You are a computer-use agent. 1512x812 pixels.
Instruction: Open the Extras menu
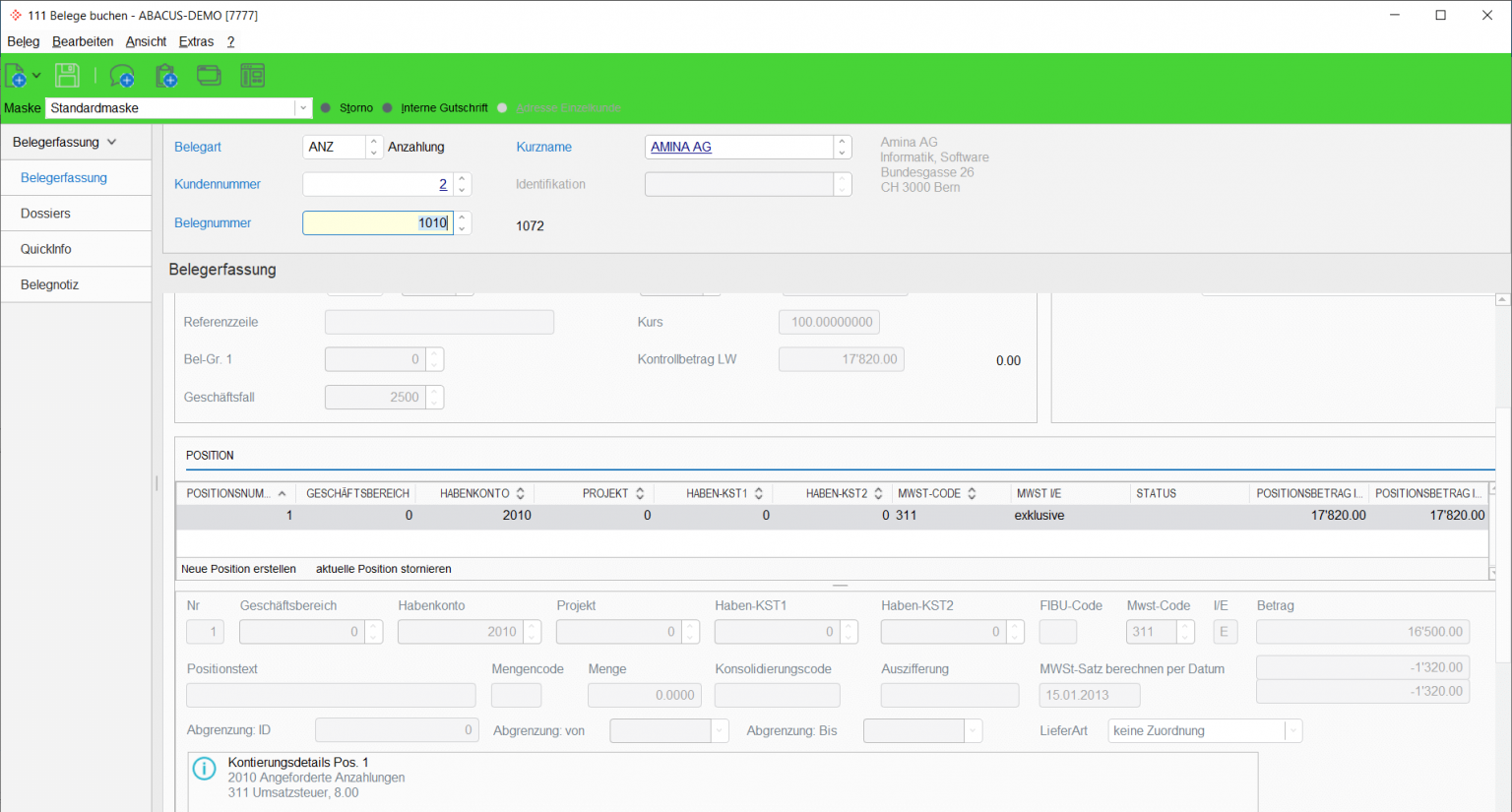196,41
